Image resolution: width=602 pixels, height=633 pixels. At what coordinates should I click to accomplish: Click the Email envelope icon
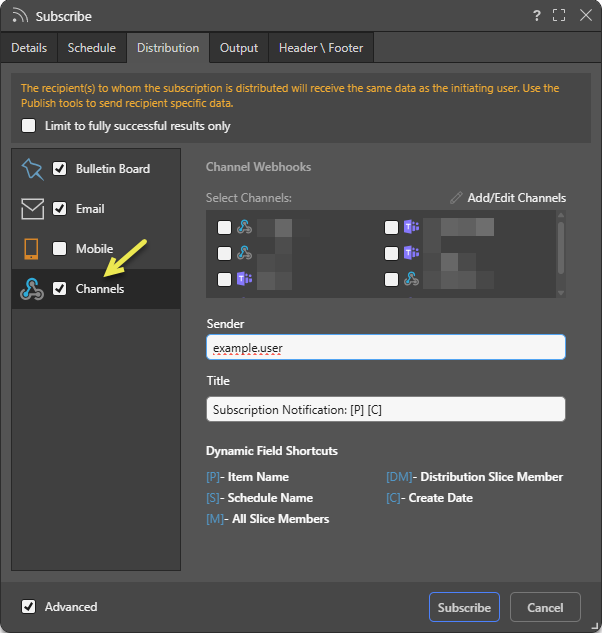[32, 209]
